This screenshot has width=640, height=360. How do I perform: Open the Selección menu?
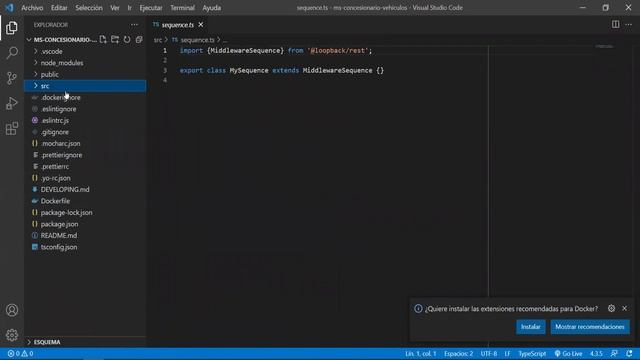[x=89, y=8]
